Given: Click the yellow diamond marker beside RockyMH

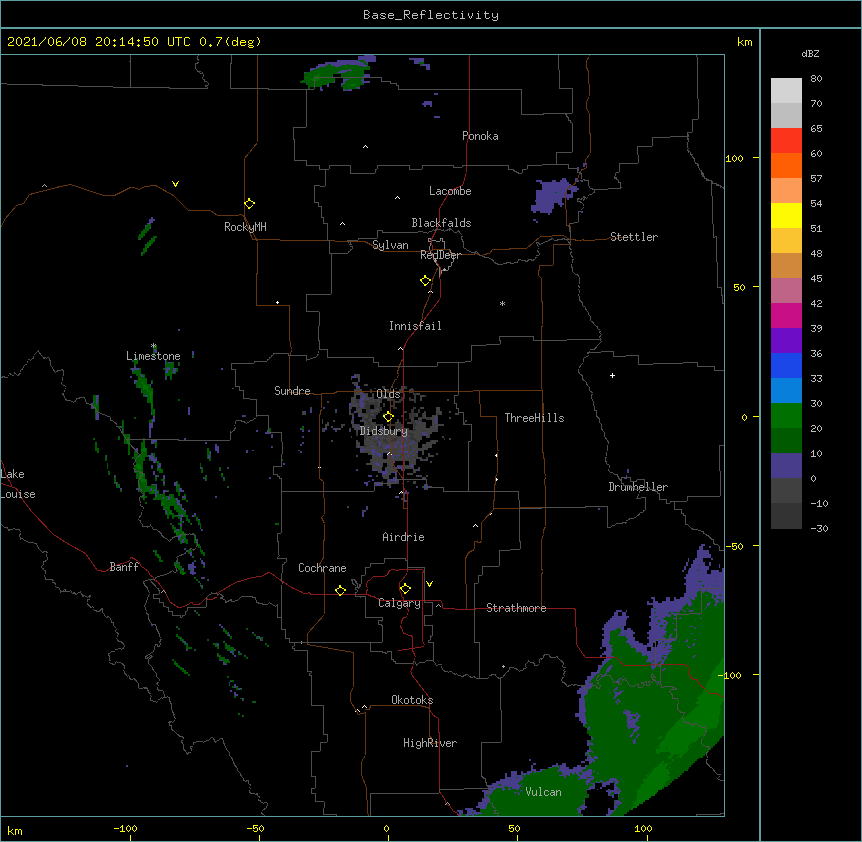Looking at the screenshot, I should pyautogui.click(x=249, y=204).
